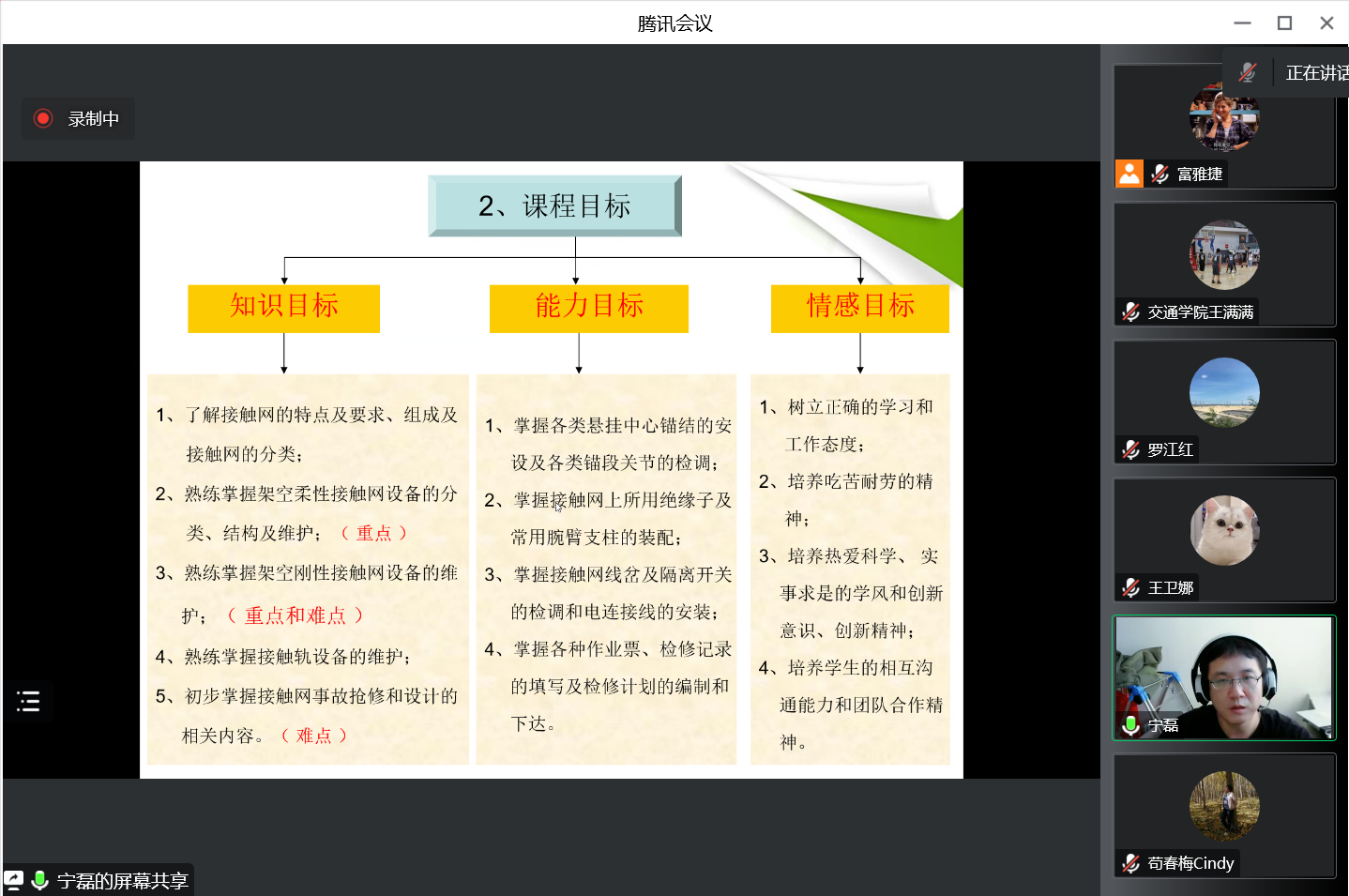Click green mic icon on 宁磊 video tile
Screen dimensions: 1349x896
point(1131,725)
